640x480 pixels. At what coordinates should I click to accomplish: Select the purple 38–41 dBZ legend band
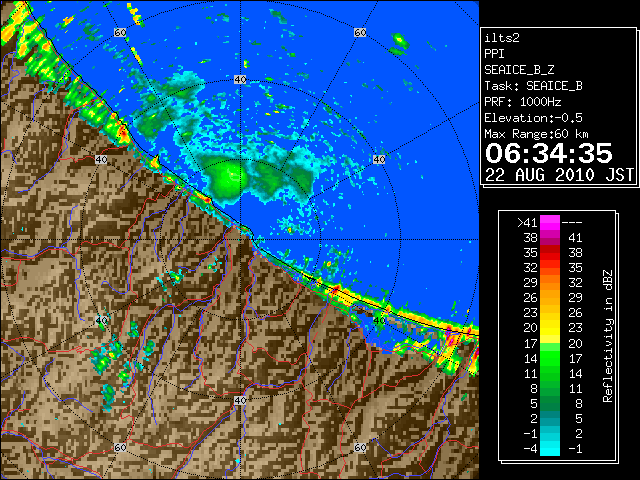[x=550, y=238]
